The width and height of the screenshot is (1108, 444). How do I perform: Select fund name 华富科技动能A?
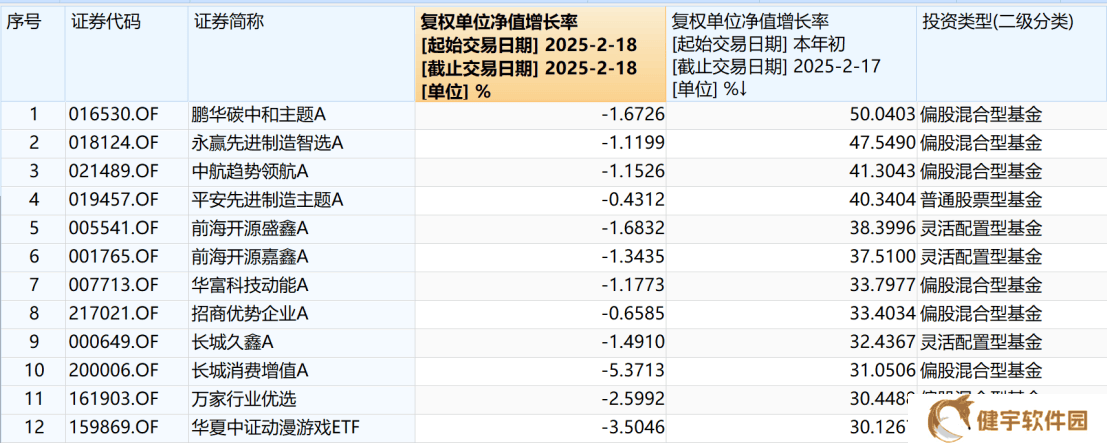pyautogui.click(x=250, y=285)
